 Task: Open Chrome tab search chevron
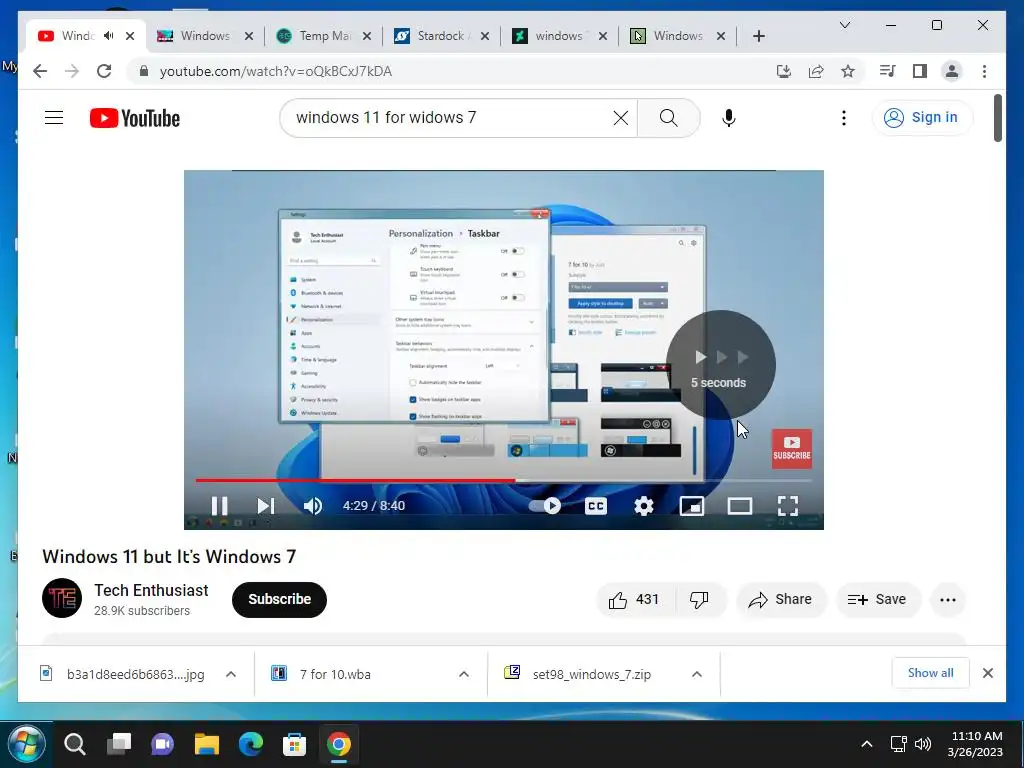[x=844, y=25]
